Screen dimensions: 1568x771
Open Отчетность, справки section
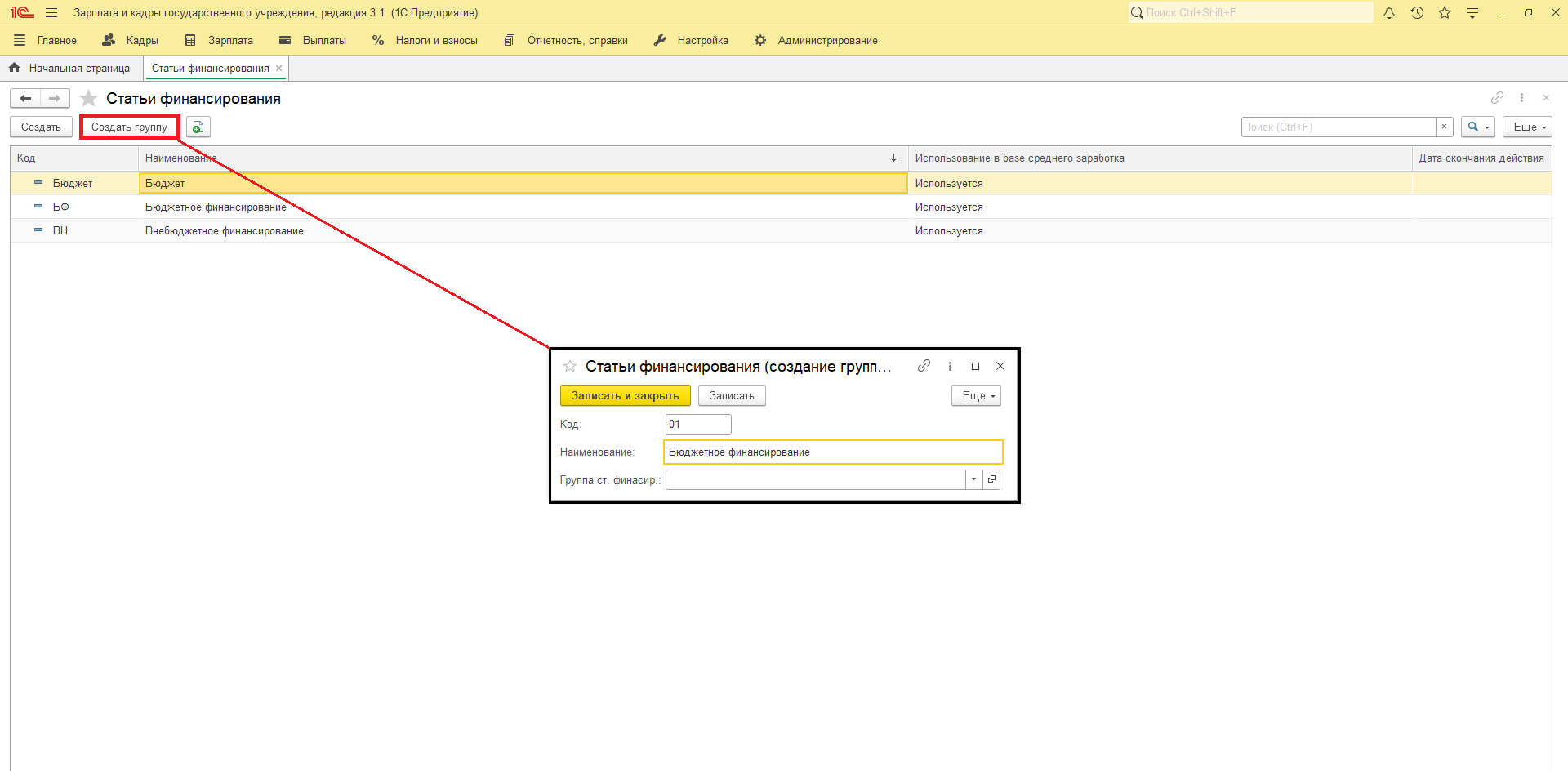(566, 40)
